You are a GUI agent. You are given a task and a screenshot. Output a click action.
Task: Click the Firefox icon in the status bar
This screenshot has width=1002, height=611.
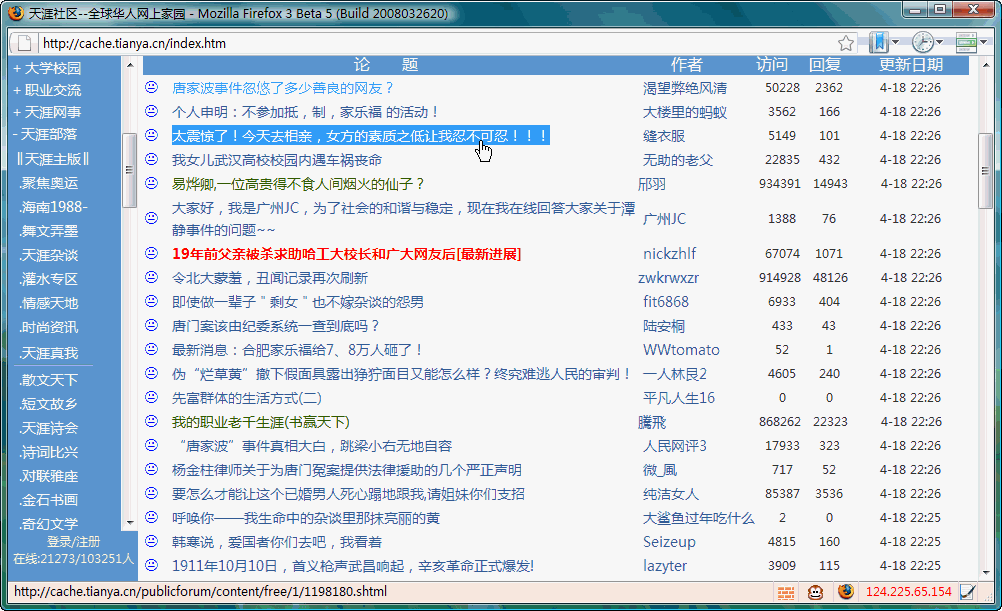pyautogui.click(x=846, y=592)
